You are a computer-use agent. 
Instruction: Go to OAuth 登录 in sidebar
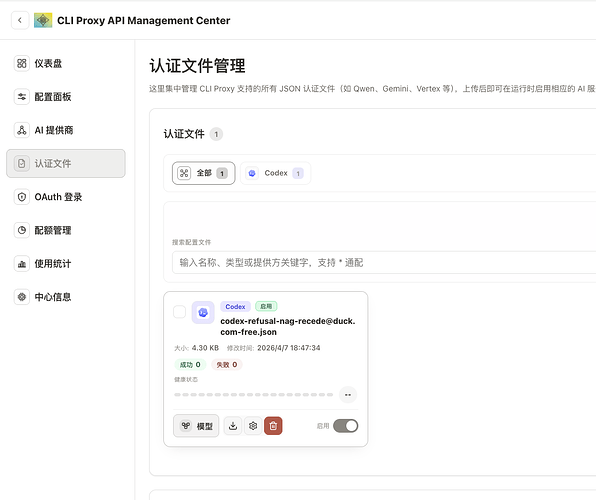pyautogui.click(x=66, y=197)
